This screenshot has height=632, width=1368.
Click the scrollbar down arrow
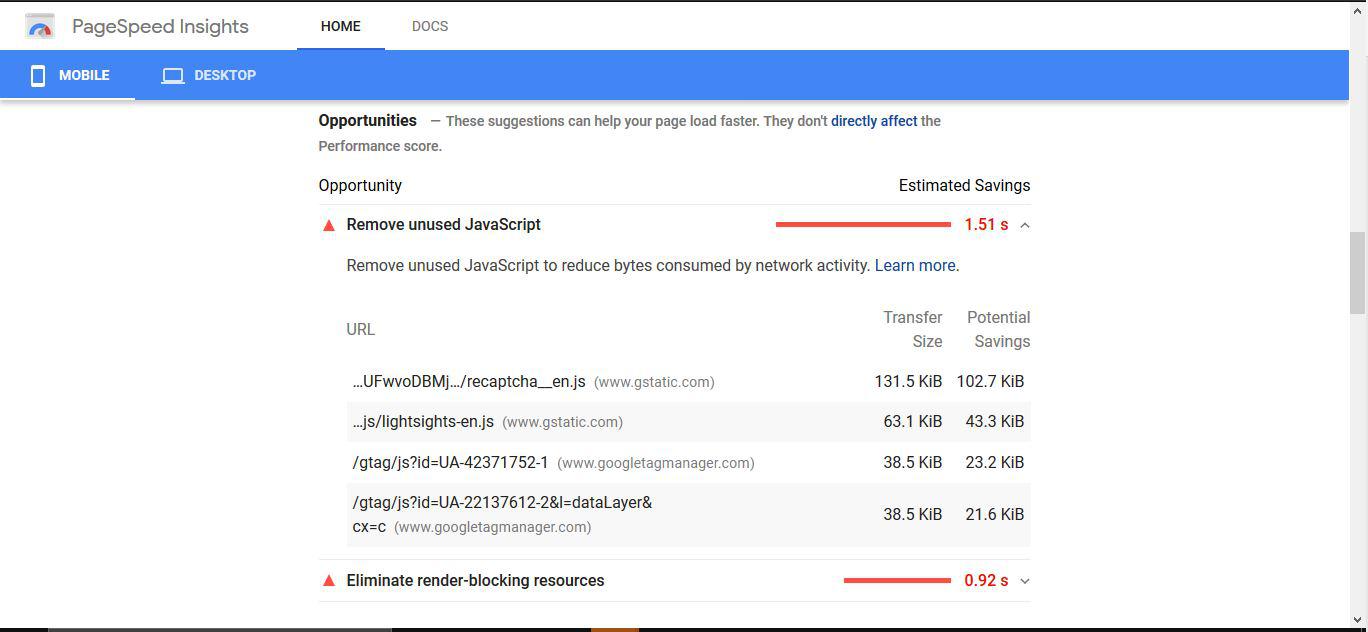[1358, 620]
